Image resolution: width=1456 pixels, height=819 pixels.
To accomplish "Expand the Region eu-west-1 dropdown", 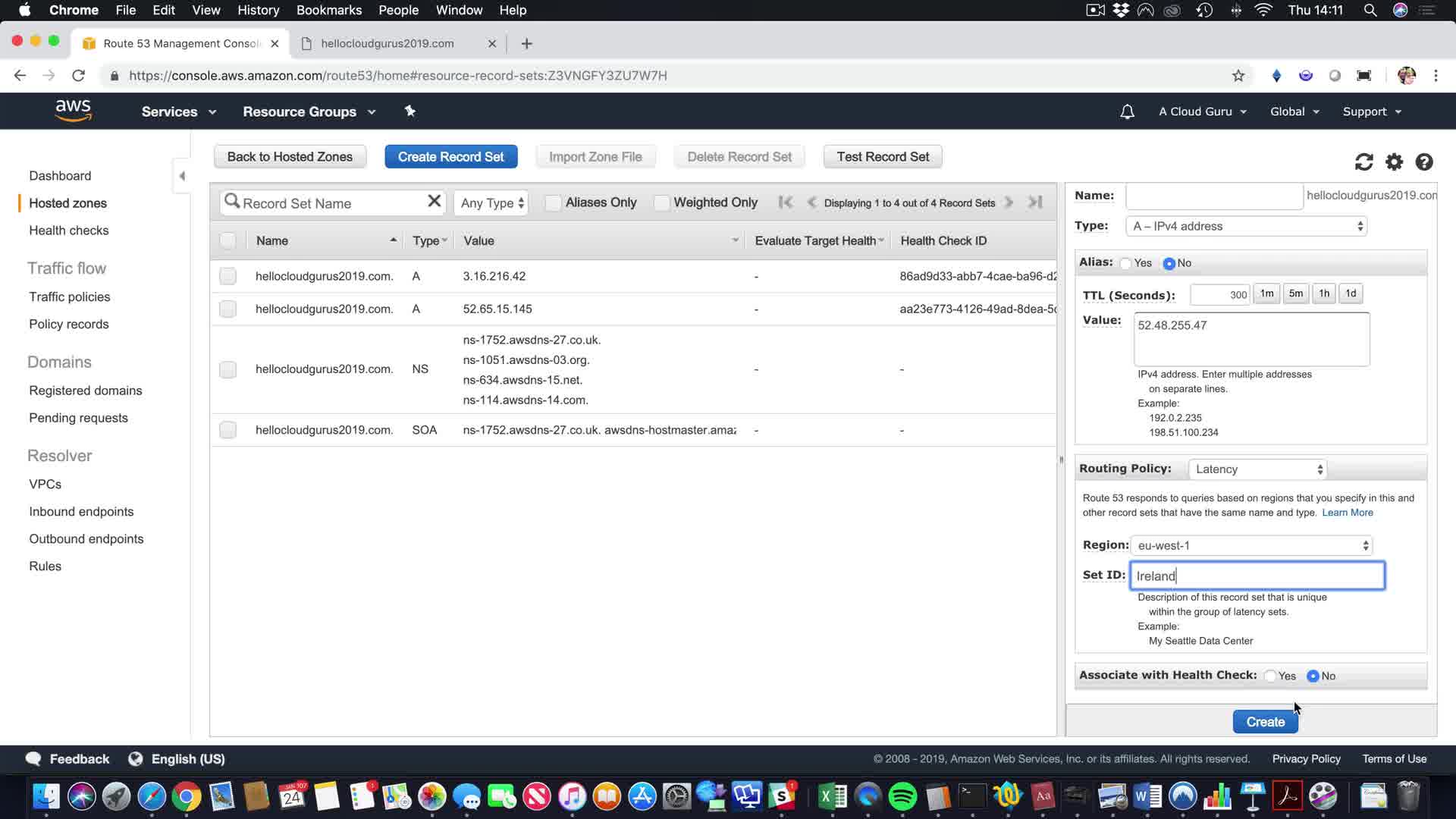I will pyautogui.click(x=1251, y=545).
